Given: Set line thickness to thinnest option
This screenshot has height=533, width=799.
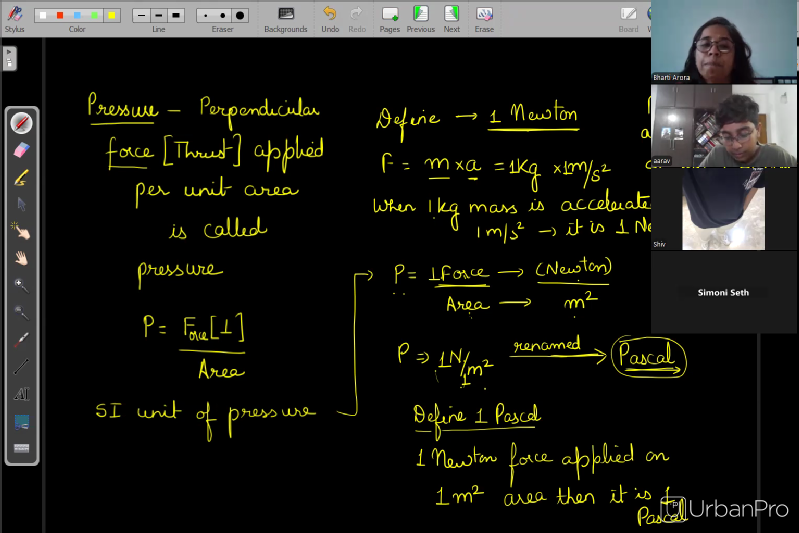Looking at the screenshot, I should click(x=140, y=15).
